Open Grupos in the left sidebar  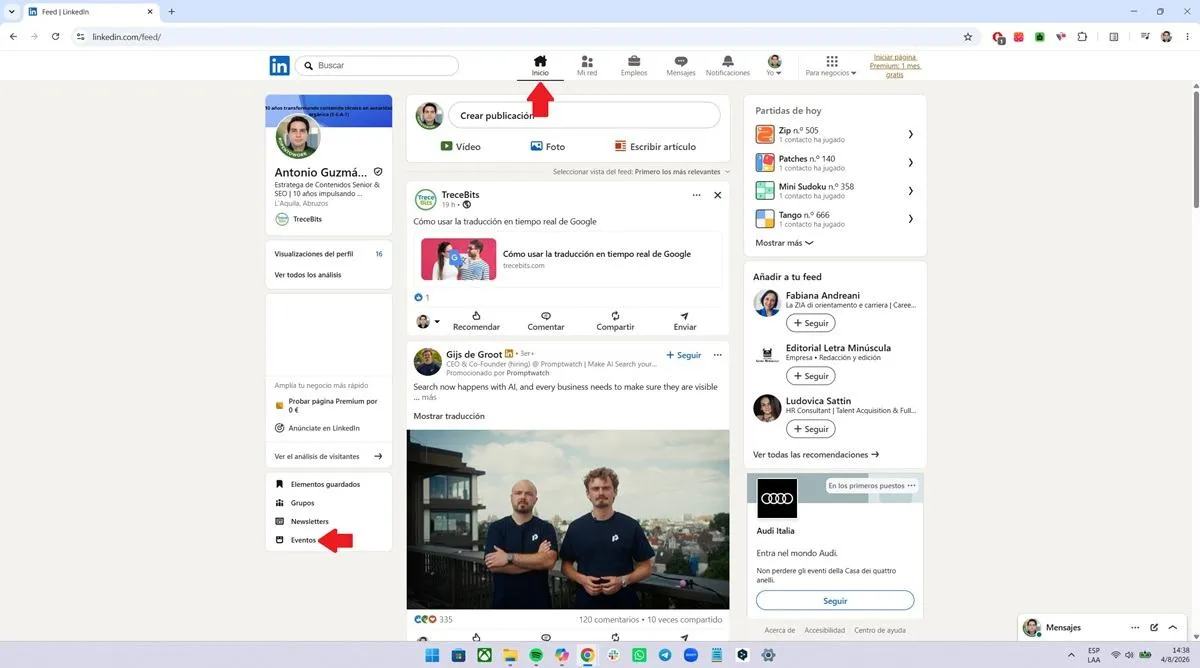click(295, 503)
